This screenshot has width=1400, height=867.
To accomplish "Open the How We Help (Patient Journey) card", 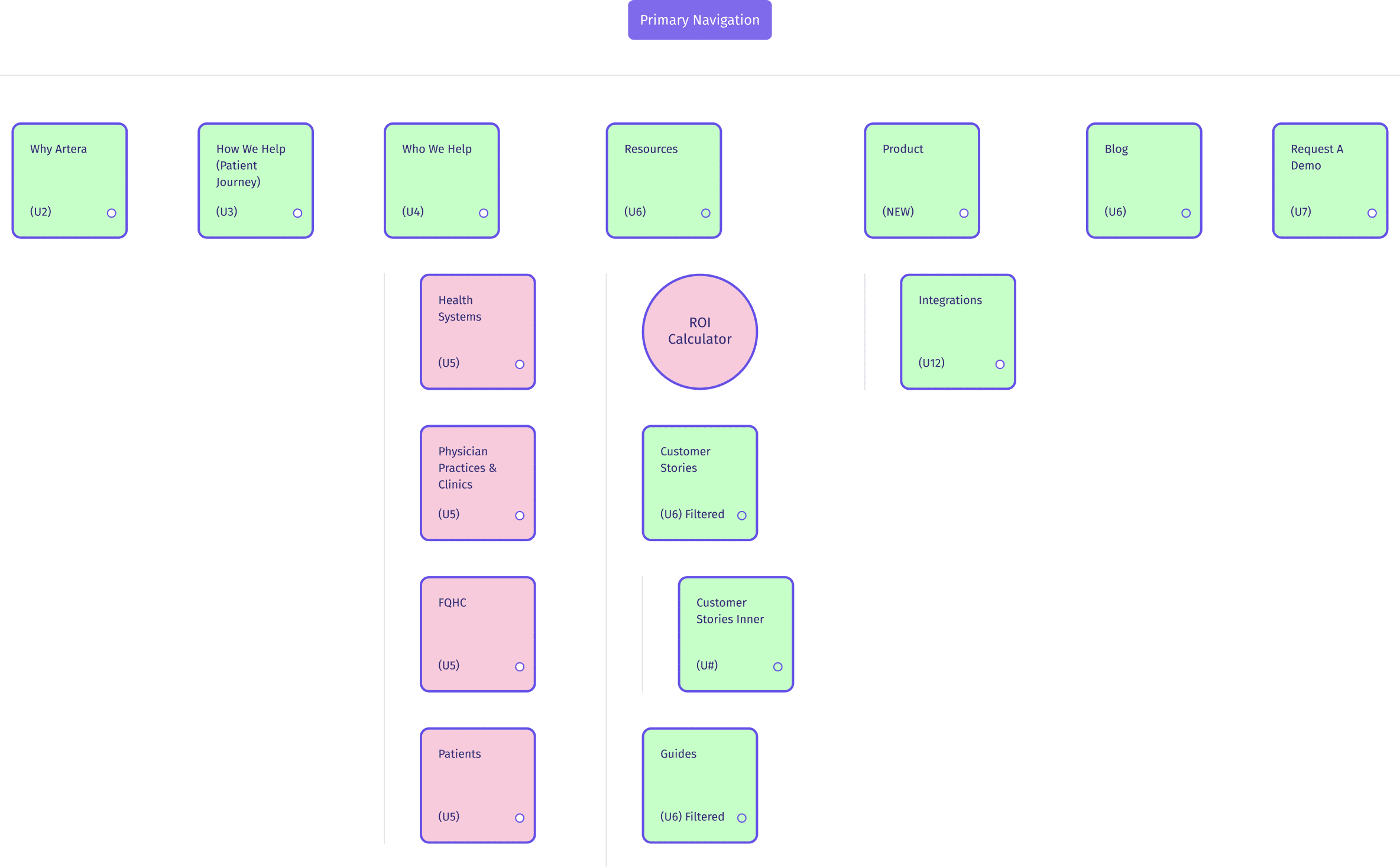I will pyautogui.click(x=255, y=181).
